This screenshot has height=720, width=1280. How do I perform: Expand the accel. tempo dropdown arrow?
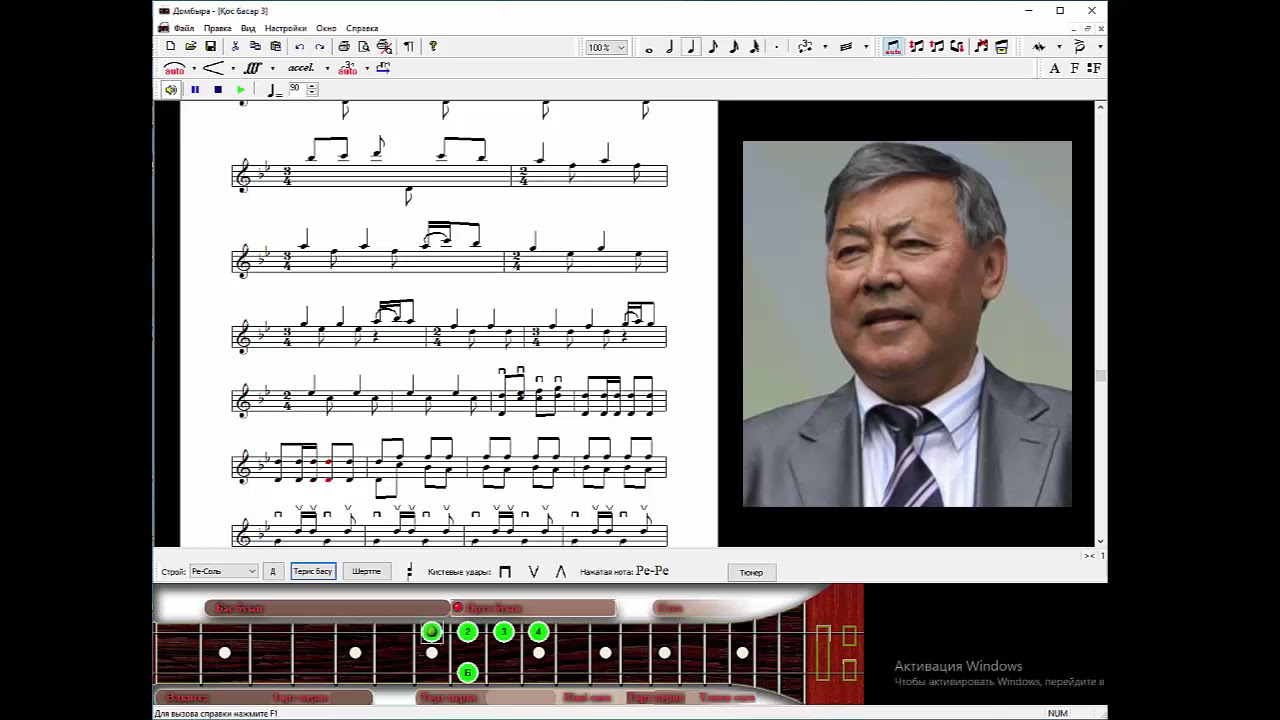click(x=327, y=69)
